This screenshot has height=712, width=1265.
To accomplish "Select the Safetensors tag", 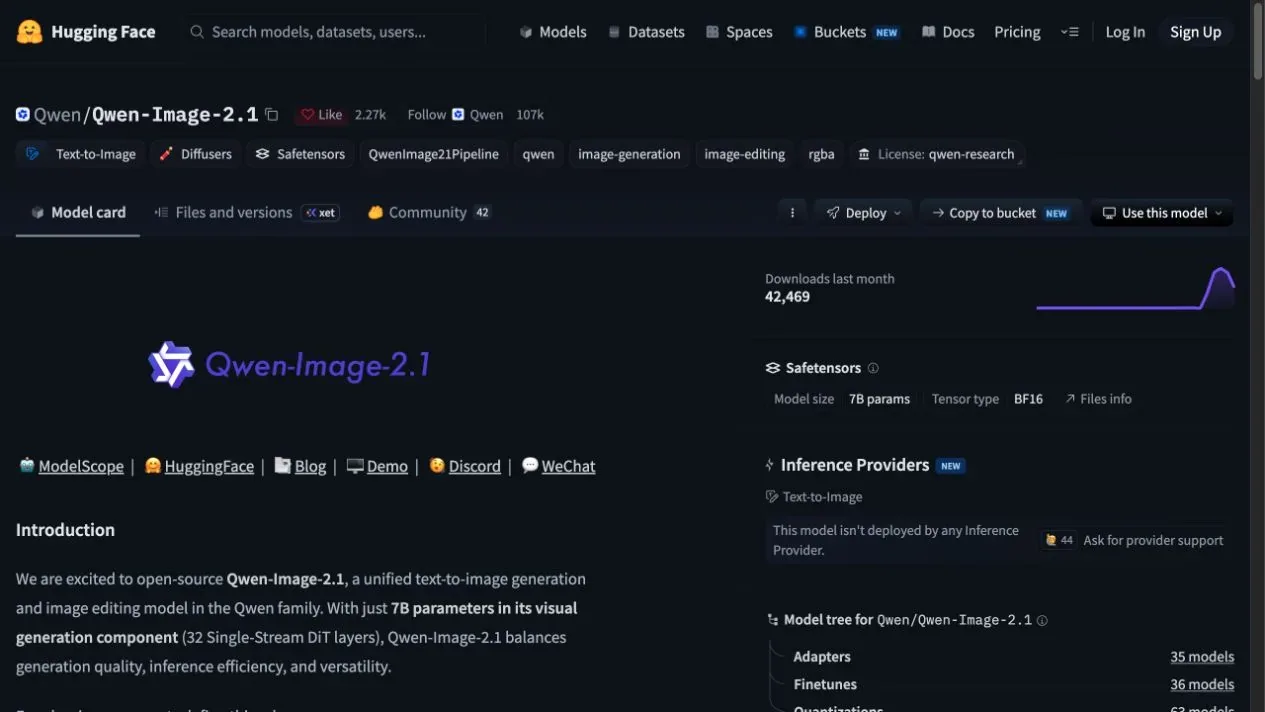I will 300,154.
